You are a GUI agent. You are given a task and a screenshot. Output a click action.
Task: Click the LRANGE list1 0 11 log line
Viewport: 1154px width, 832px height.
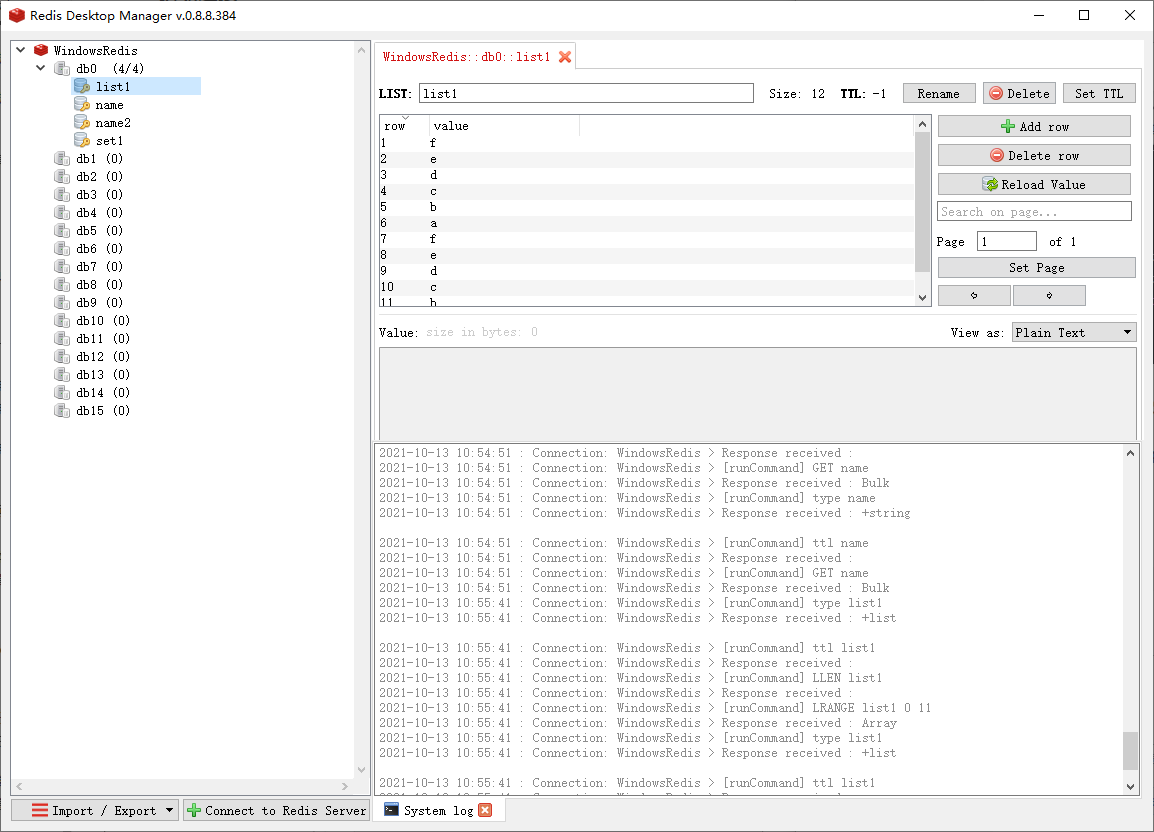(x=655, y=708)
